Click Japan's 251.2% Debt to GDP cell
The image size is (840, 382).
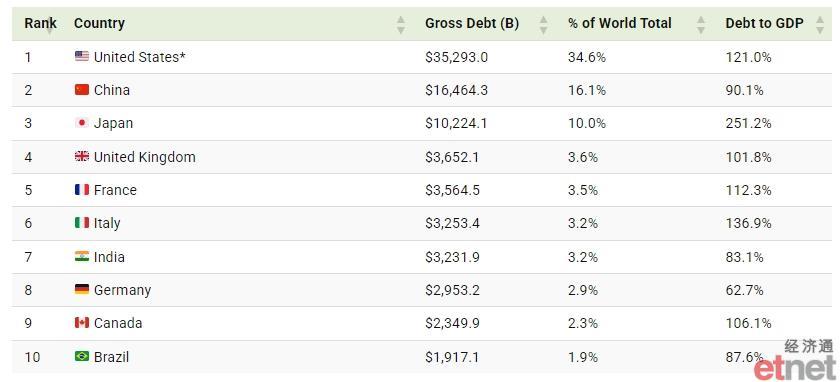[748, 123]
